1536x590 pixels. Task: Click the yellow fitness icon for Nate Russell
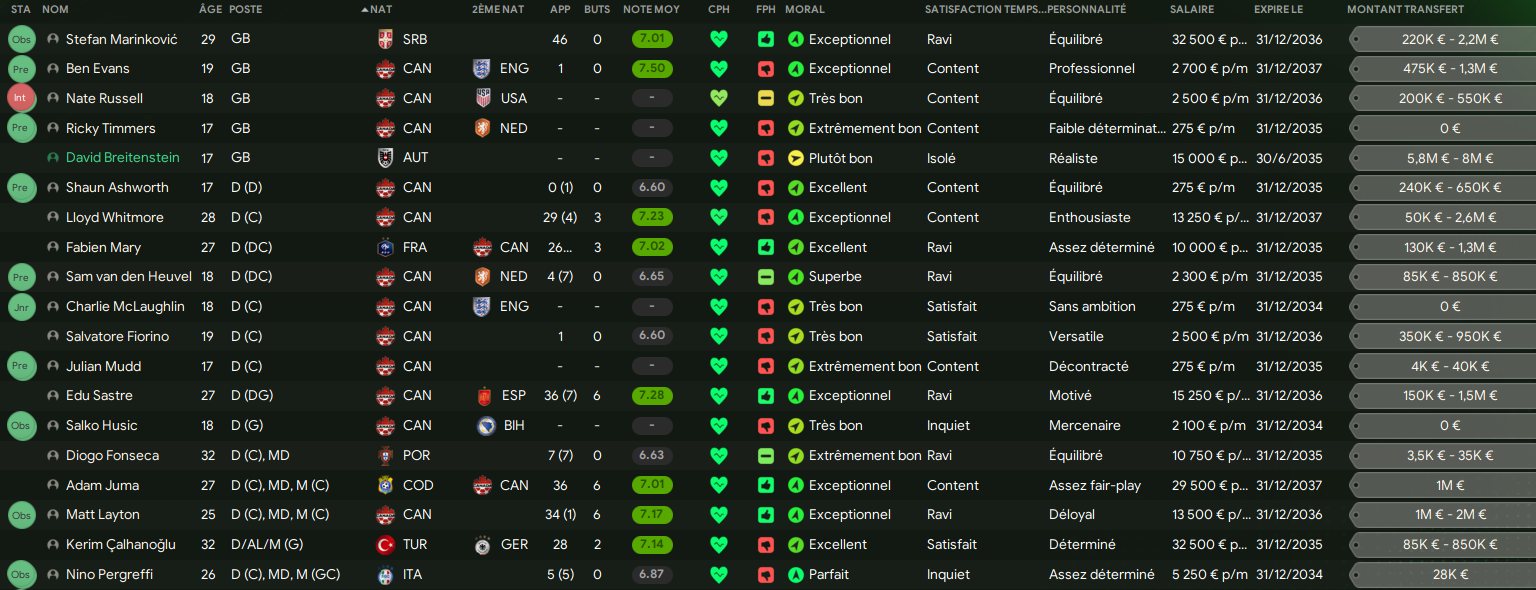click(765, 99)
